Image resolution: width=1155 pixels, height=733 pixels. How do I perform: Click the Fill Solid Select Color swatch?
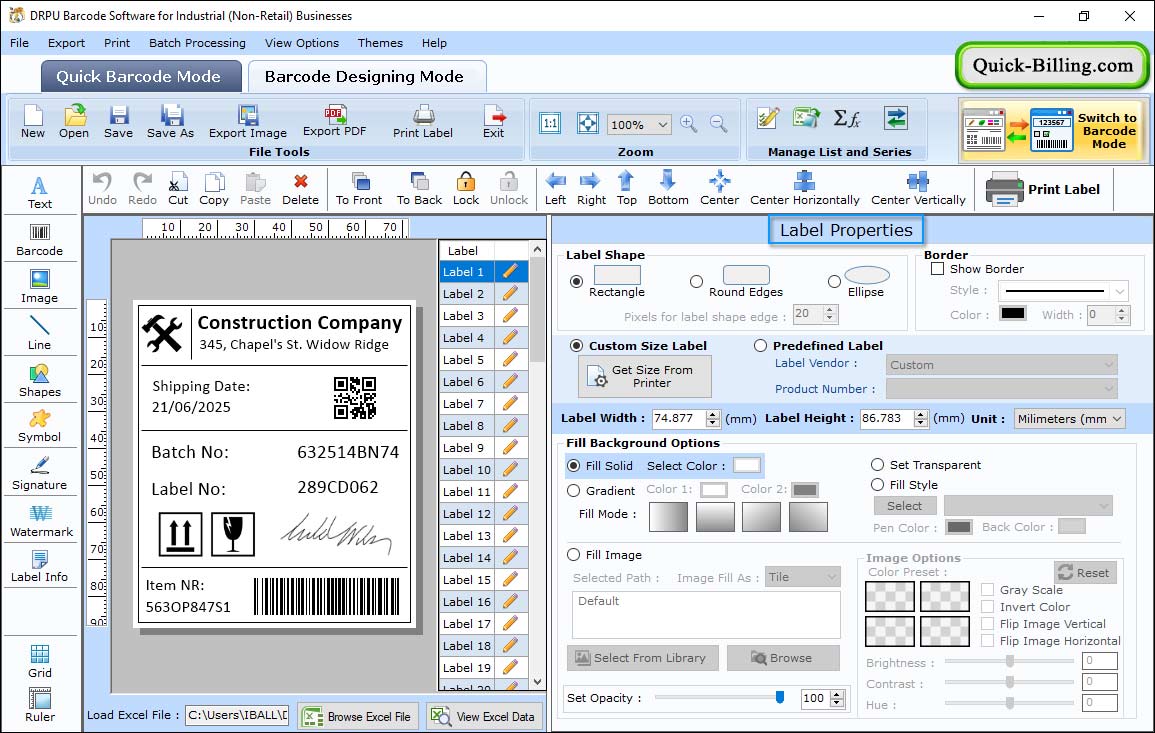click(x=746, y=466)
